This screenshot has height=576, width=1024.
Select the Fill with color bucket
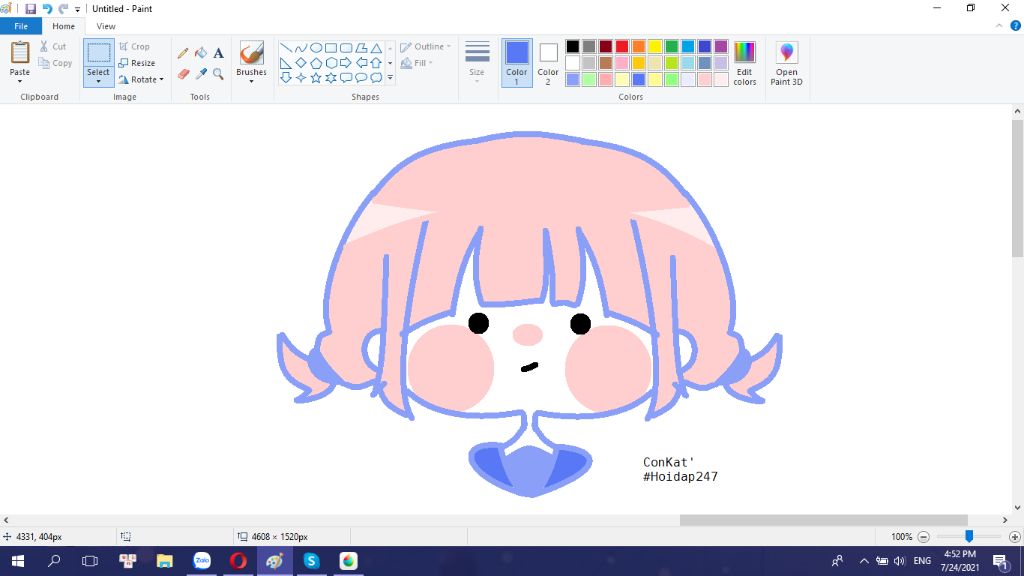point(201,53)
